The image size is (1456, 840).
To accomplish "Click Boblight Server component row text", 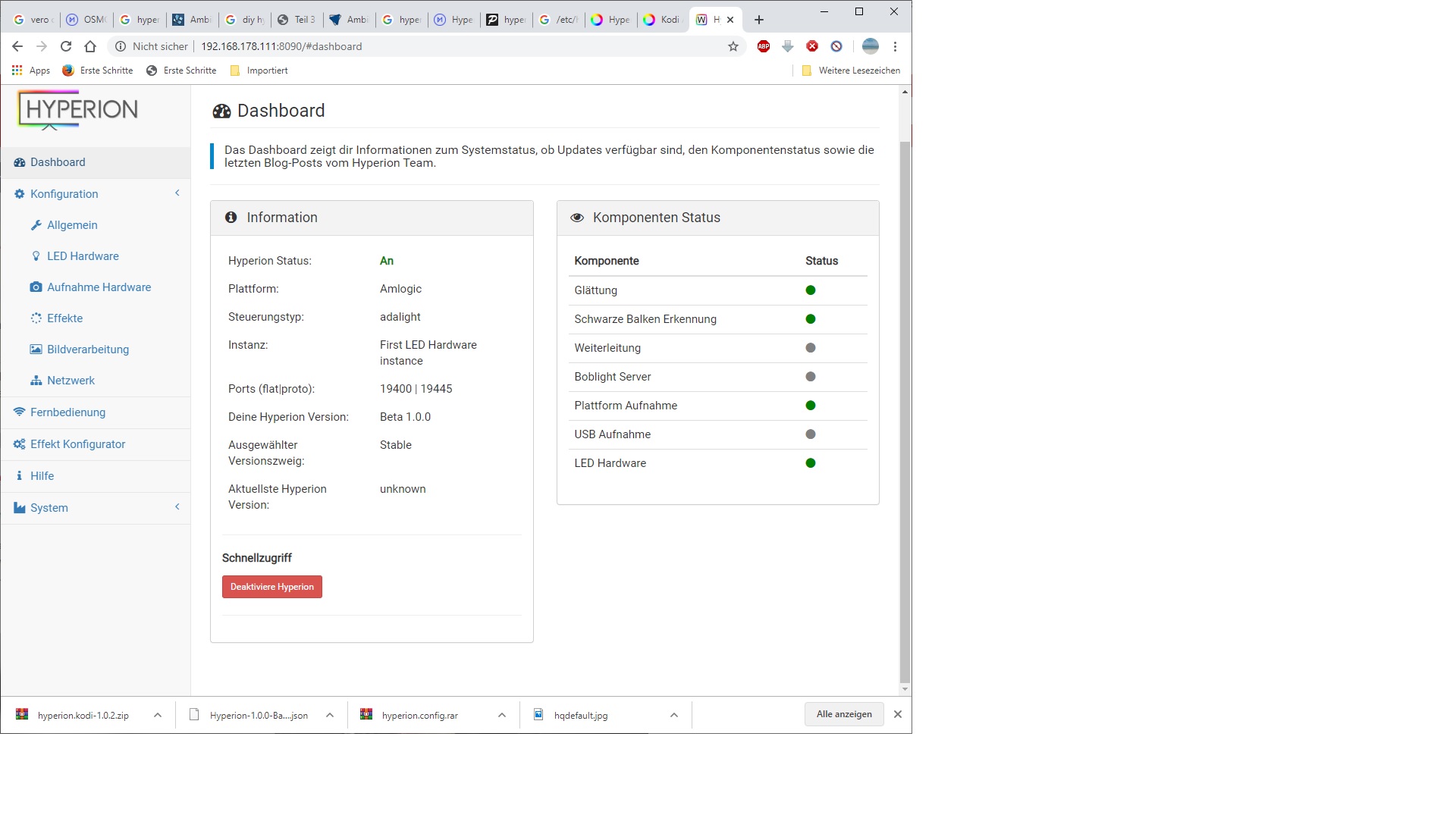I will point(613,377).
